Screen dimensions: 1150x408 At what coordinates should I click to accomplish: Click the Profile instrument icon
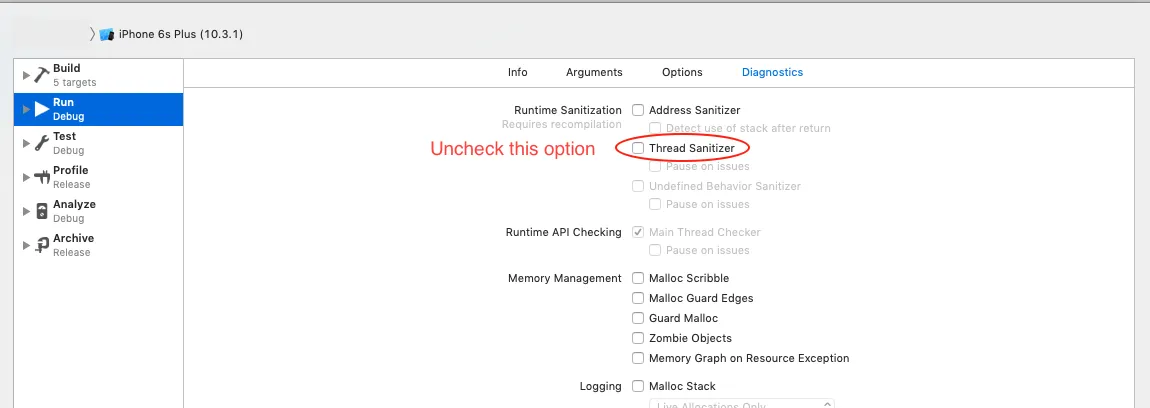coord(41,177)
